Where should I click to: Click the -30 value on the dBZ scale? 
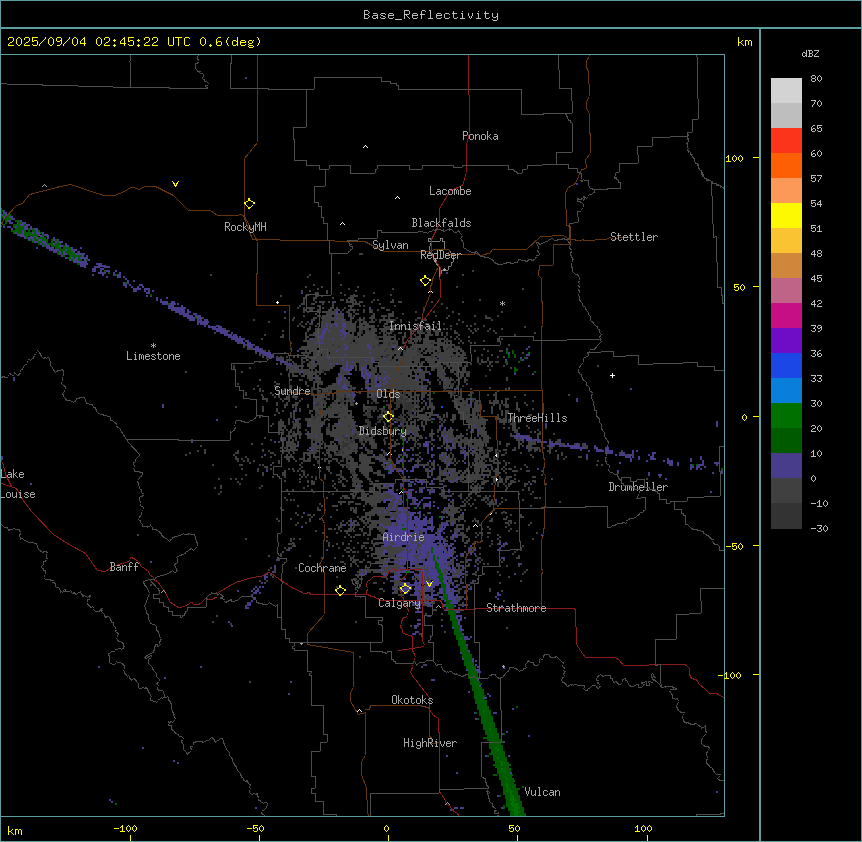(819, 528)
